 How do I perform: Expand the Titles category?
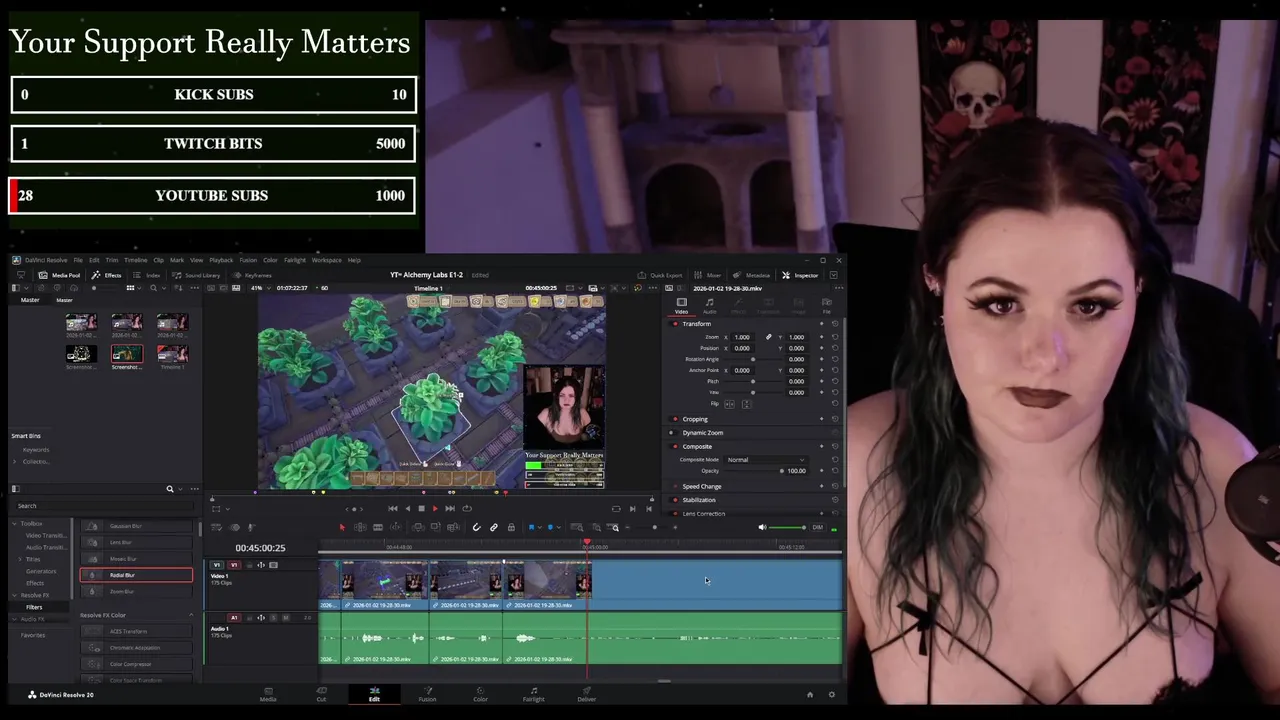[x=21, y=559]
